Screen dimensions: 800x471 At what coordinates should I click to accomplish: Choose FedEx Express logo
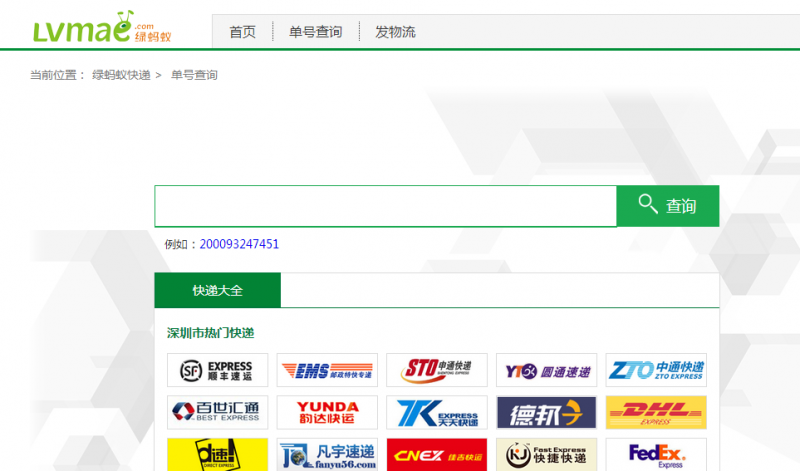(x=656, y=454)
